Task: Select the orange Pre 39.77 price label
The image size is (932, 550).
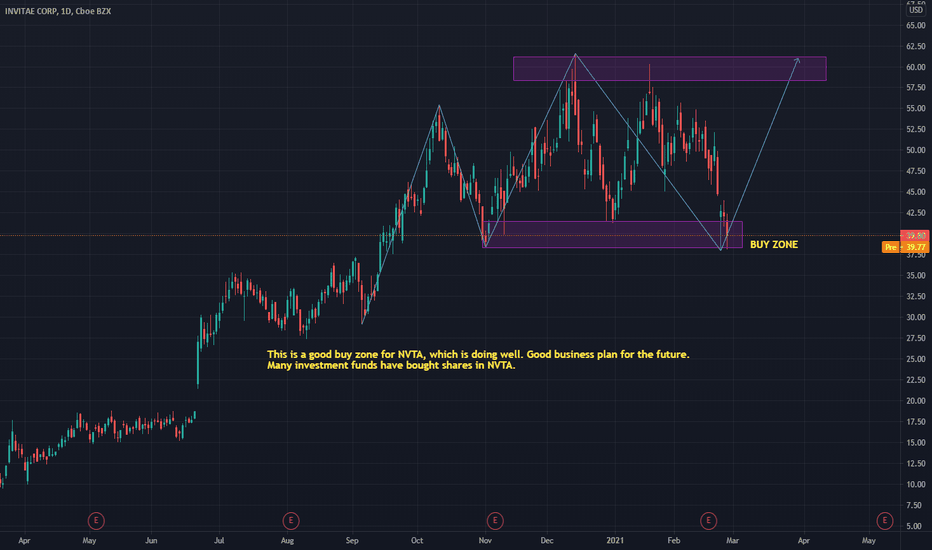Action: coord(904,247)
